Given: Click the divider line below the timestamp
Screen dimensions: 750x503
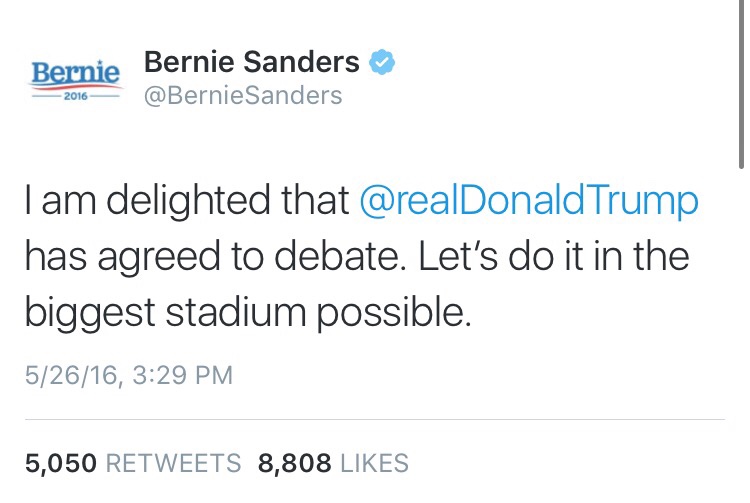Looking at the screenshot, I should point(375,419).
